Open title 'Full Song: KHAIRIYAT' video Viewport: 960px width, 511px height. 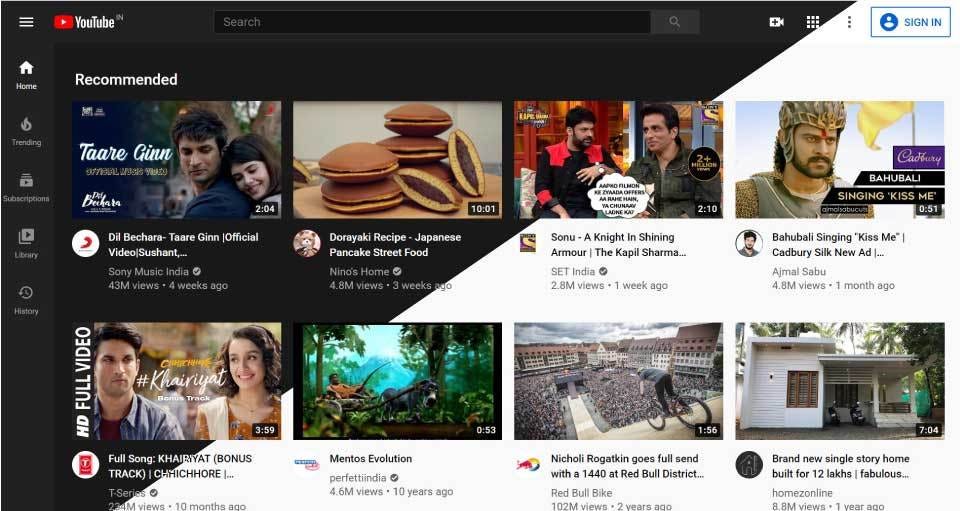click(x=180, y=466)
